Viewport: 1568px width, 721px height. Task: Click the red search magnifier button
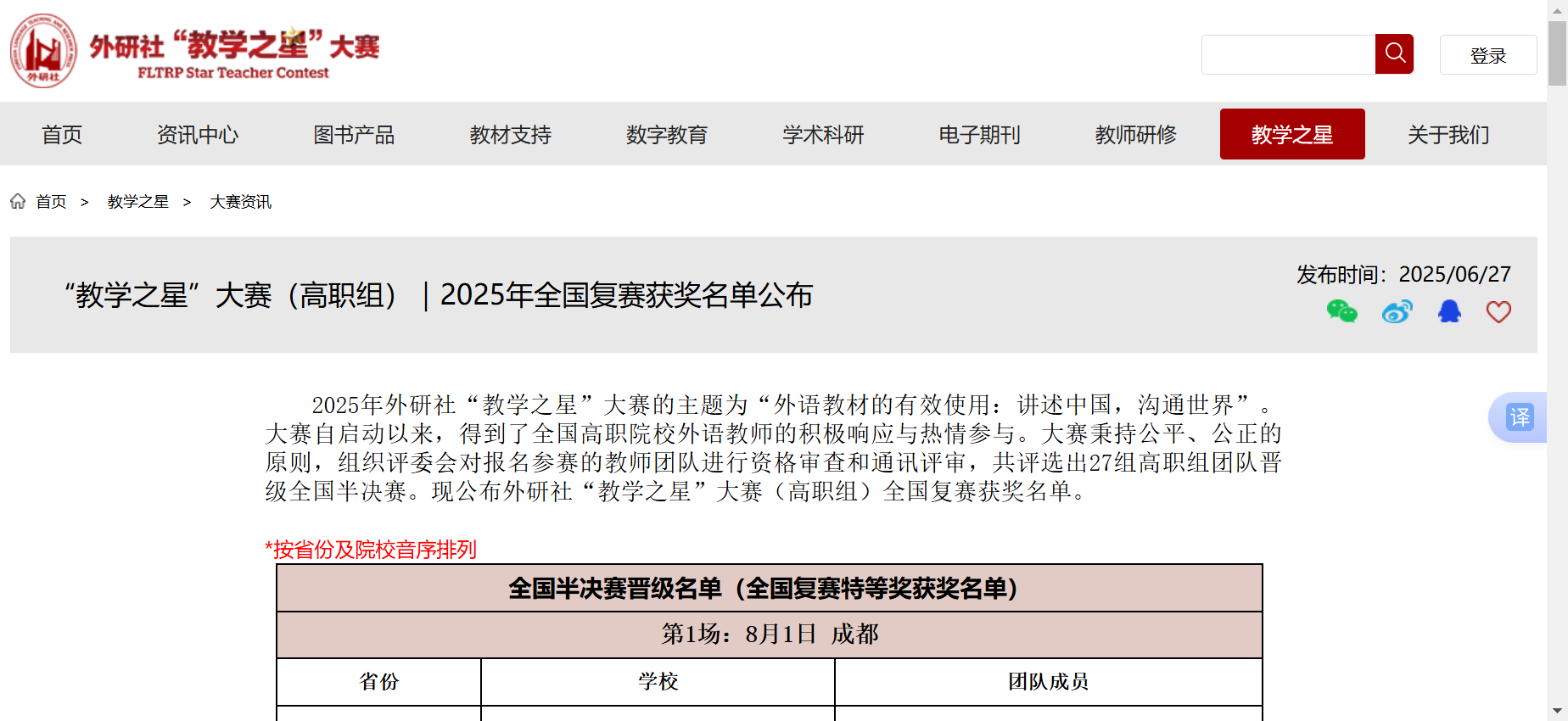coord(1394,54)
